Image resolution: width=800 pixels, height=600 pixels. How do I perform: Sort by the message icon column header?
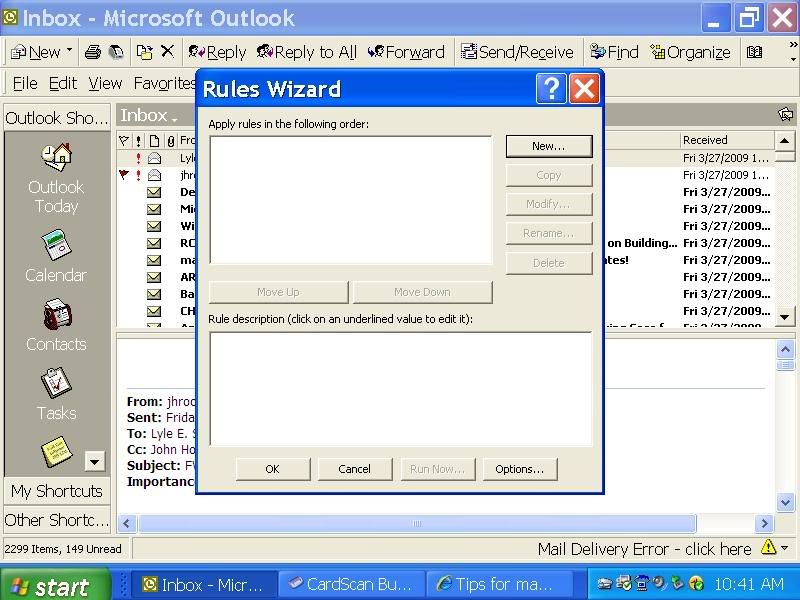click(154, 140)
